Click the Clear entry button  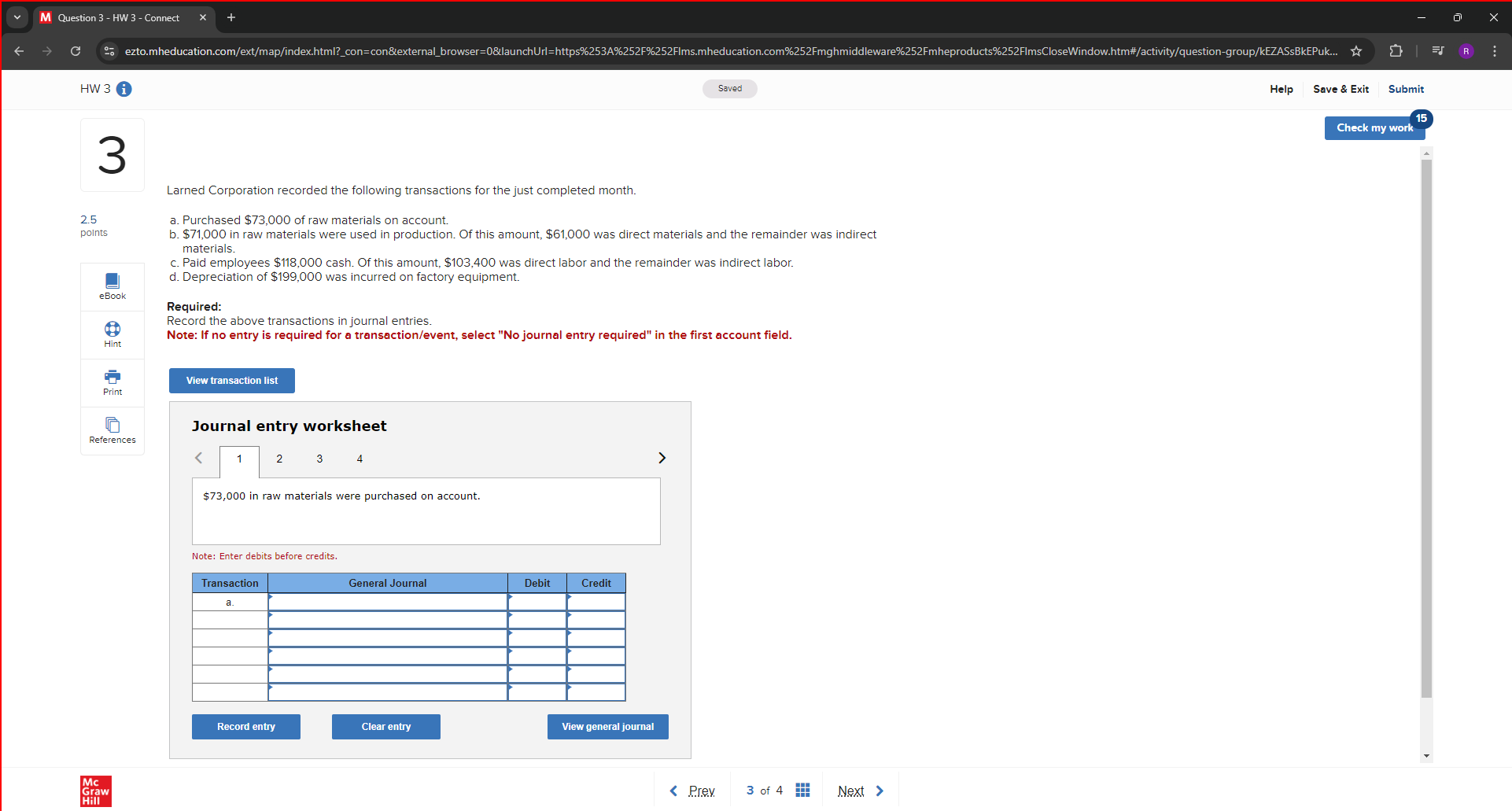click(x=386, y=727)
